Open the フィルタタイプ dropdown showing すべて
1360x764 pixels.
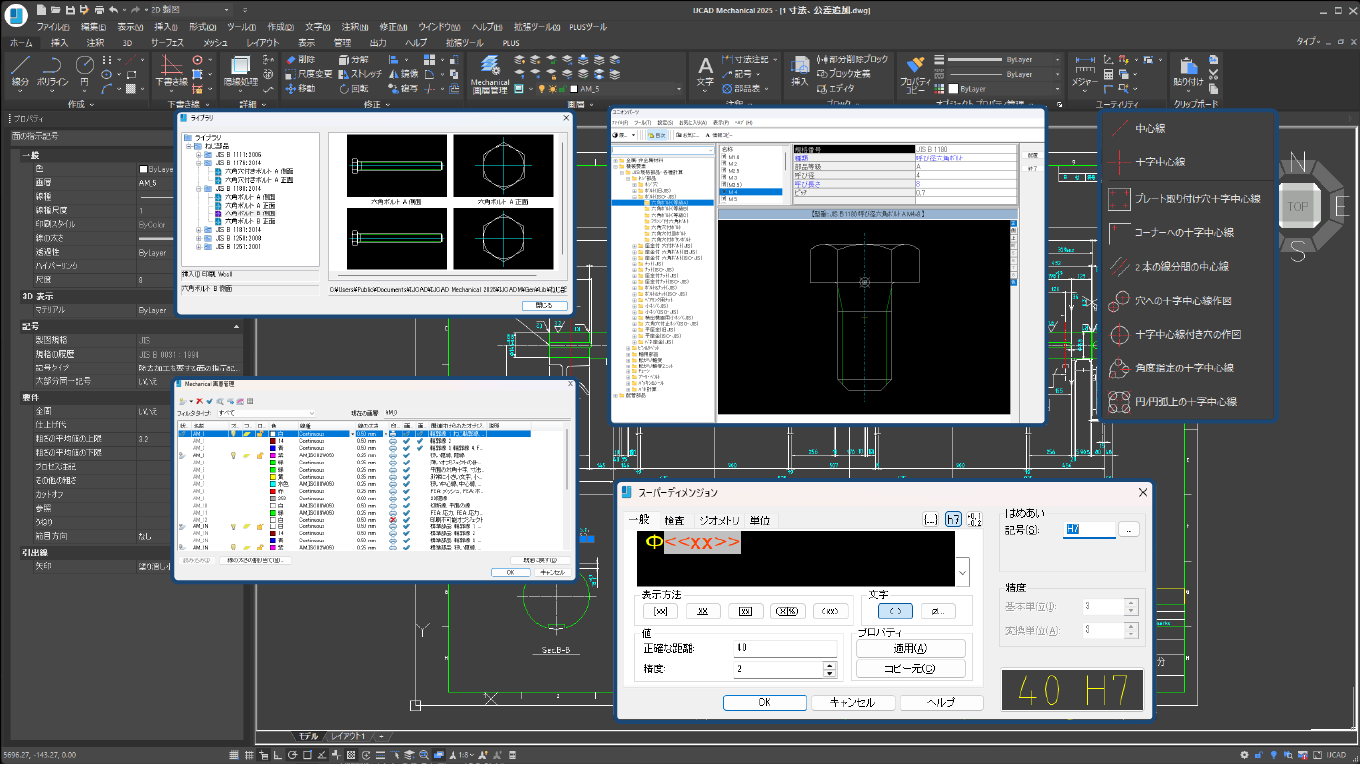click(x=311, y=413)
